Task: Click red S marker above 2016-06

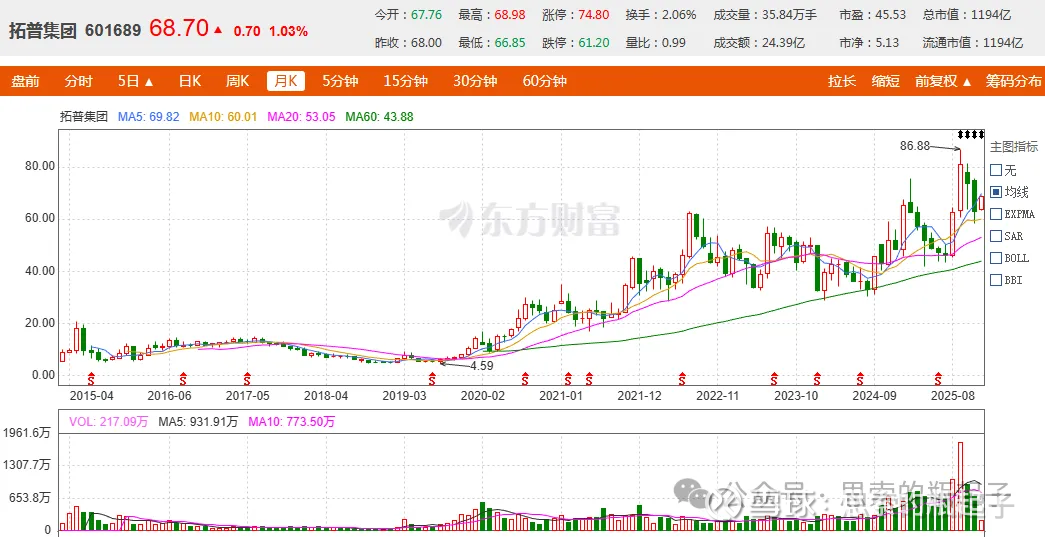Action: (x=183, y=379)
